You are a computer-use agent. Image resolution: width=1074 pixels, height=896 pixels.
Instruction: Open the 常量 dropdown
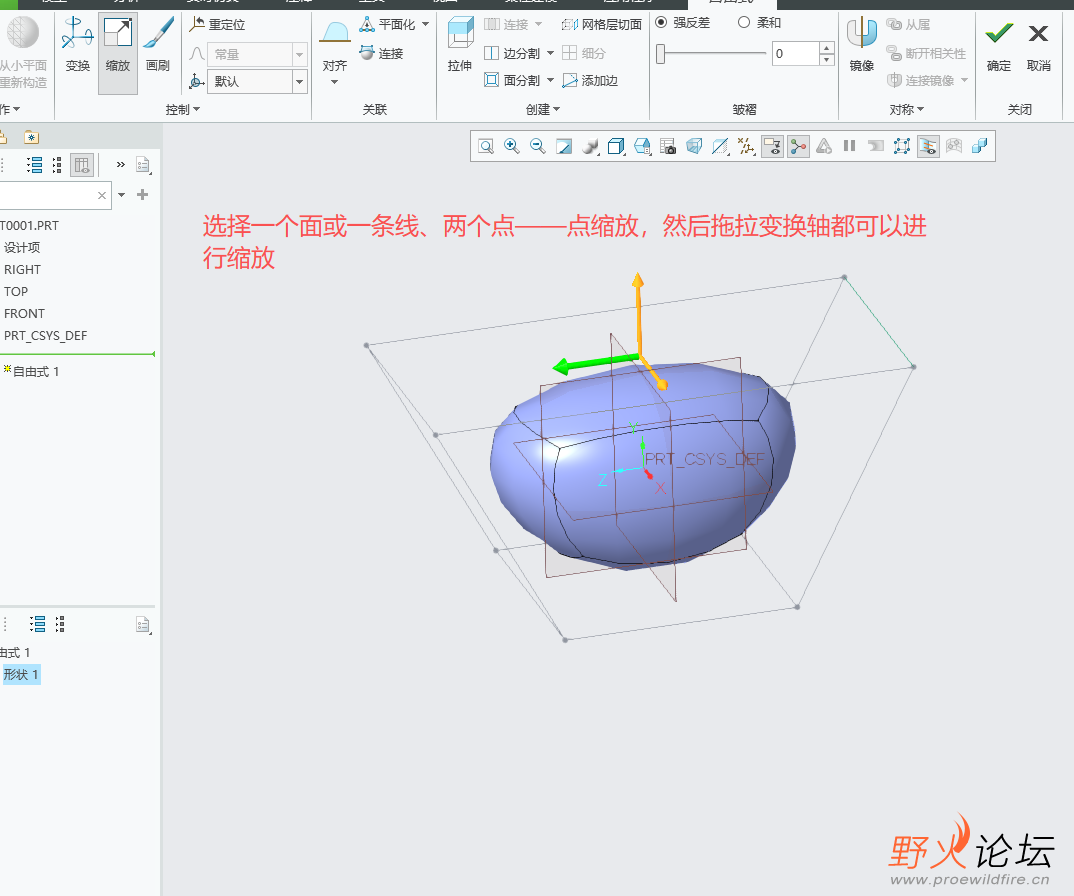pyautogui.click(x=299, y=54)
